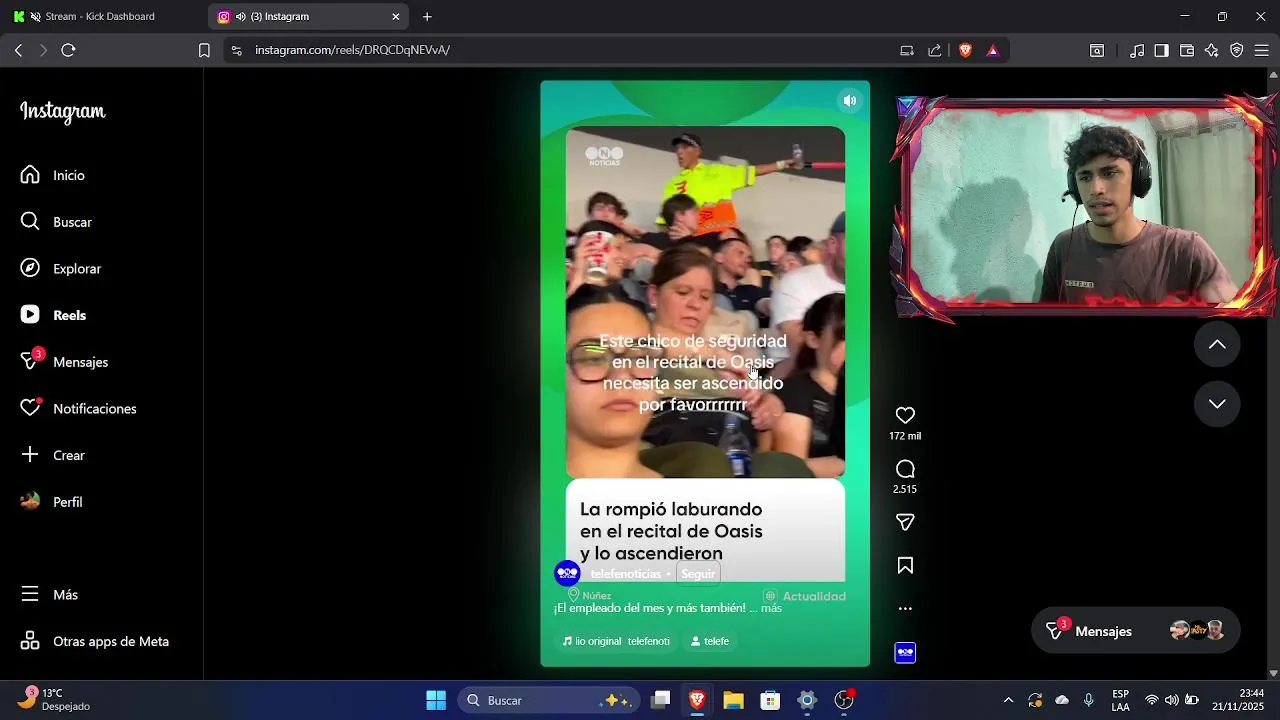The width and height of the screenshot is (1280, 720).
Task: Share this page from address bar
Action: [x=935, y=50]
